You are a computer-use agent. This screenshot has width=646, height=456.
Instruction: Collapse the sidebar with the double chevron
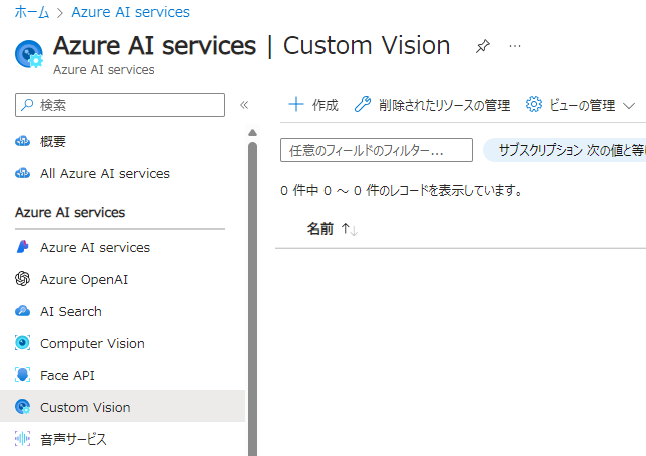point(244,105)
